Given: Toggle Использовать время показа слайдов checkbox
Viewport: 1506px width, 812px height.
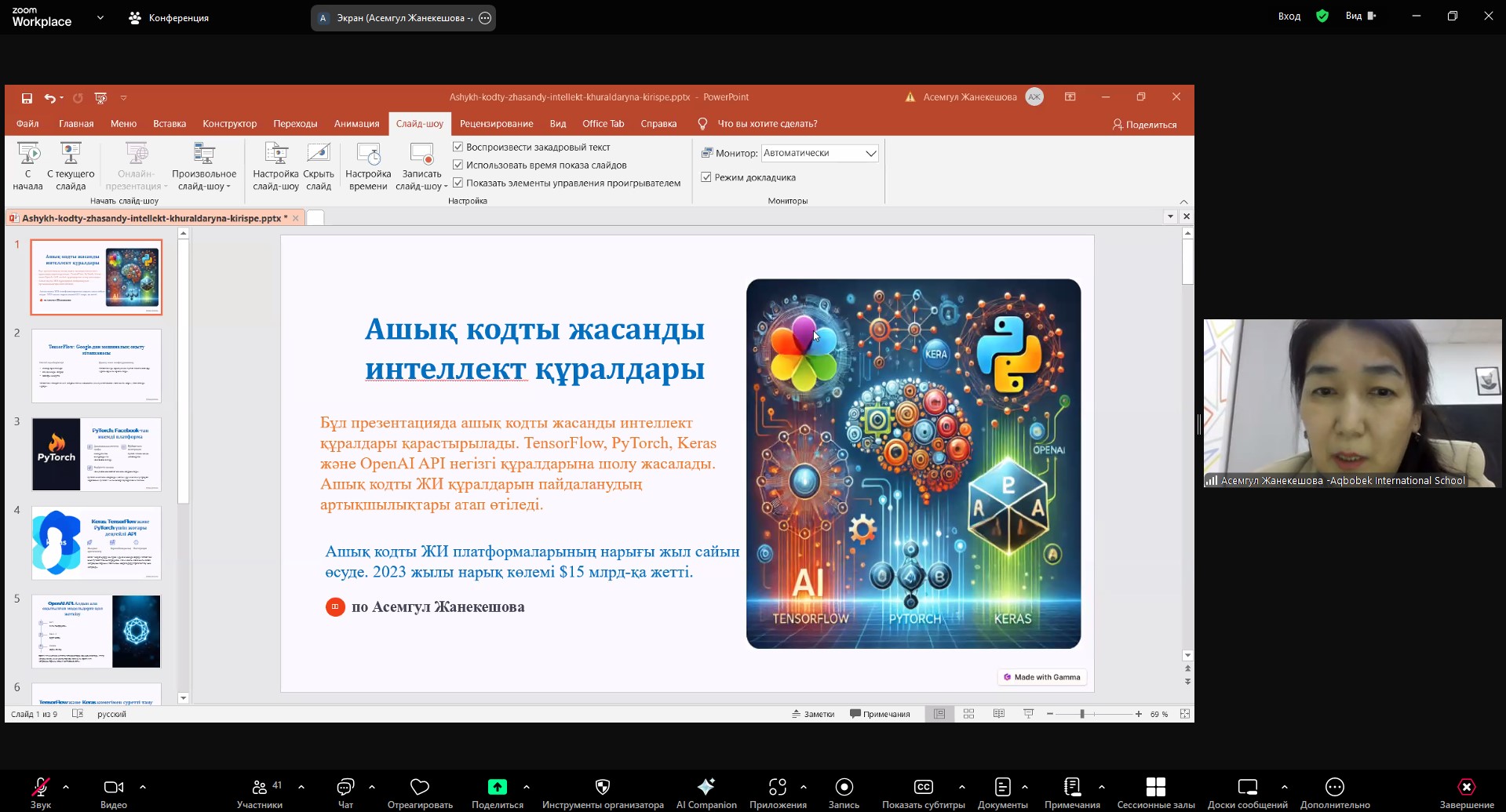Looking at the screenshot, I should click(x=458, y=165).
